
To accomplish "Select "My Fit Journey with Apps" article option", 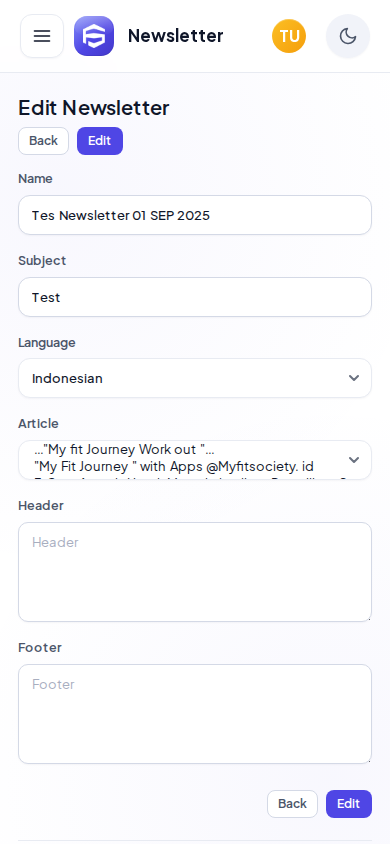I will 174,466.
